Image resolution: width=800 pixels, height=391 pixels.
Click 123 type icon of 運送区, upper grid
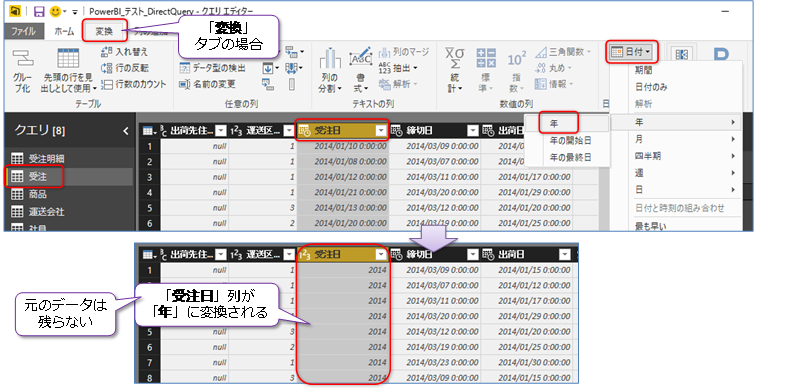(236, 131)
